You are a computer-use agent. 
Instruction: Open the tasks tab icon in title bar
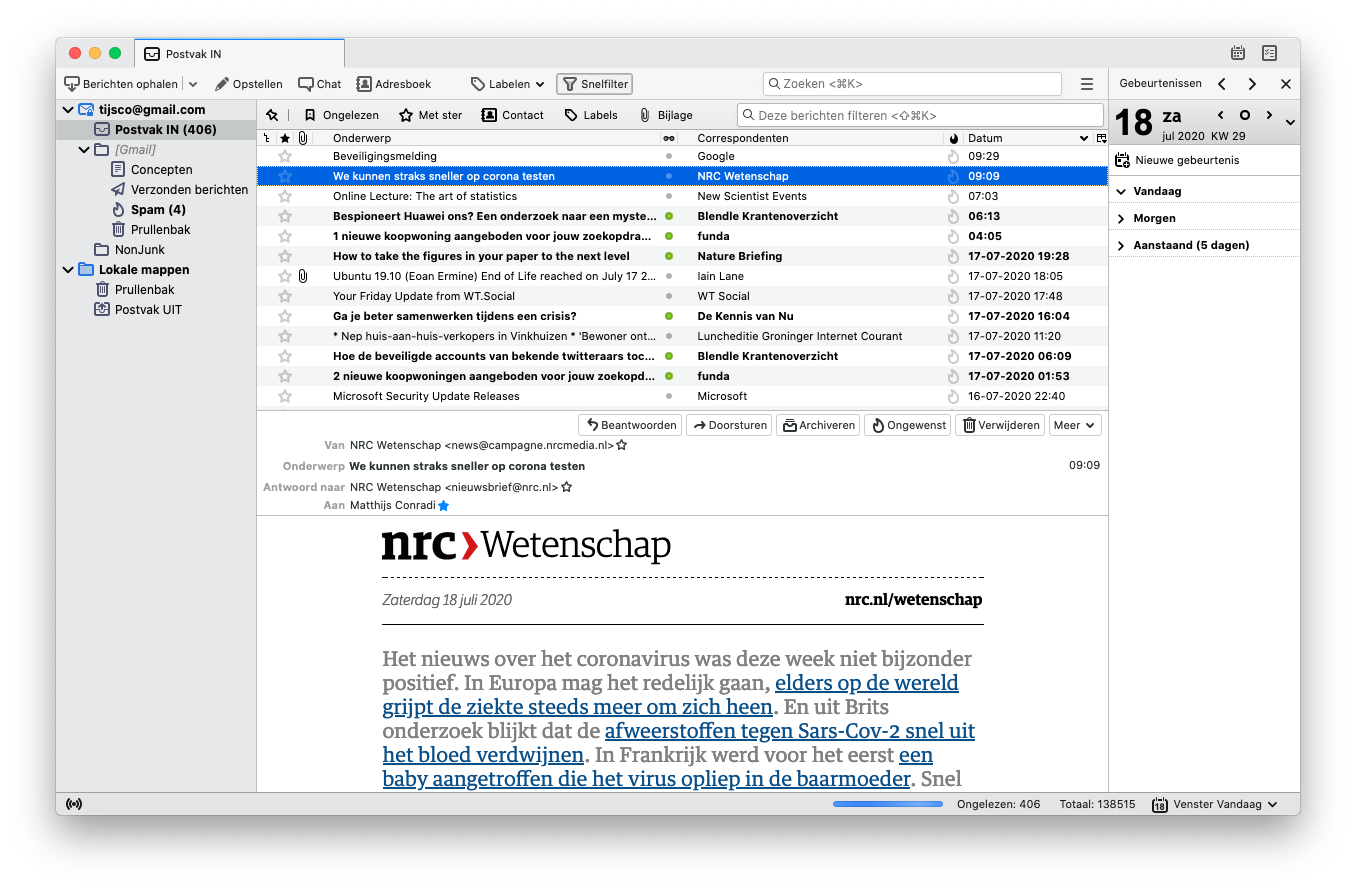tap(1269, 53)
